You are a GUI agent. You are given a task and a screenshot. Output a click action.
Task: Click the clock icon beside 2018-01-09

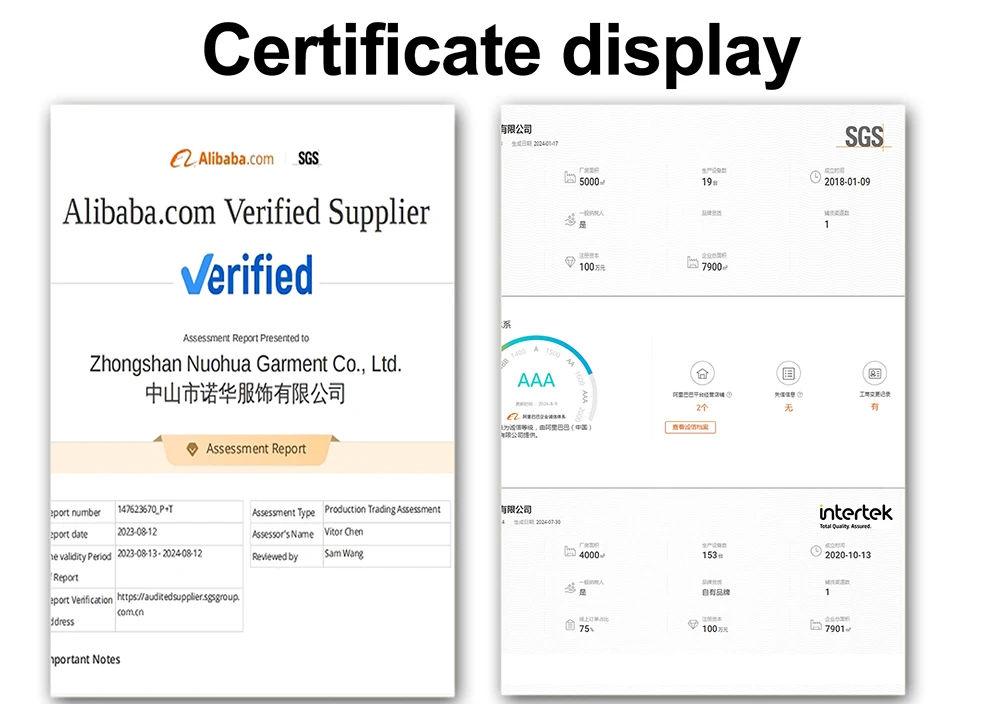pyautogui.click(x=815, y=177)
